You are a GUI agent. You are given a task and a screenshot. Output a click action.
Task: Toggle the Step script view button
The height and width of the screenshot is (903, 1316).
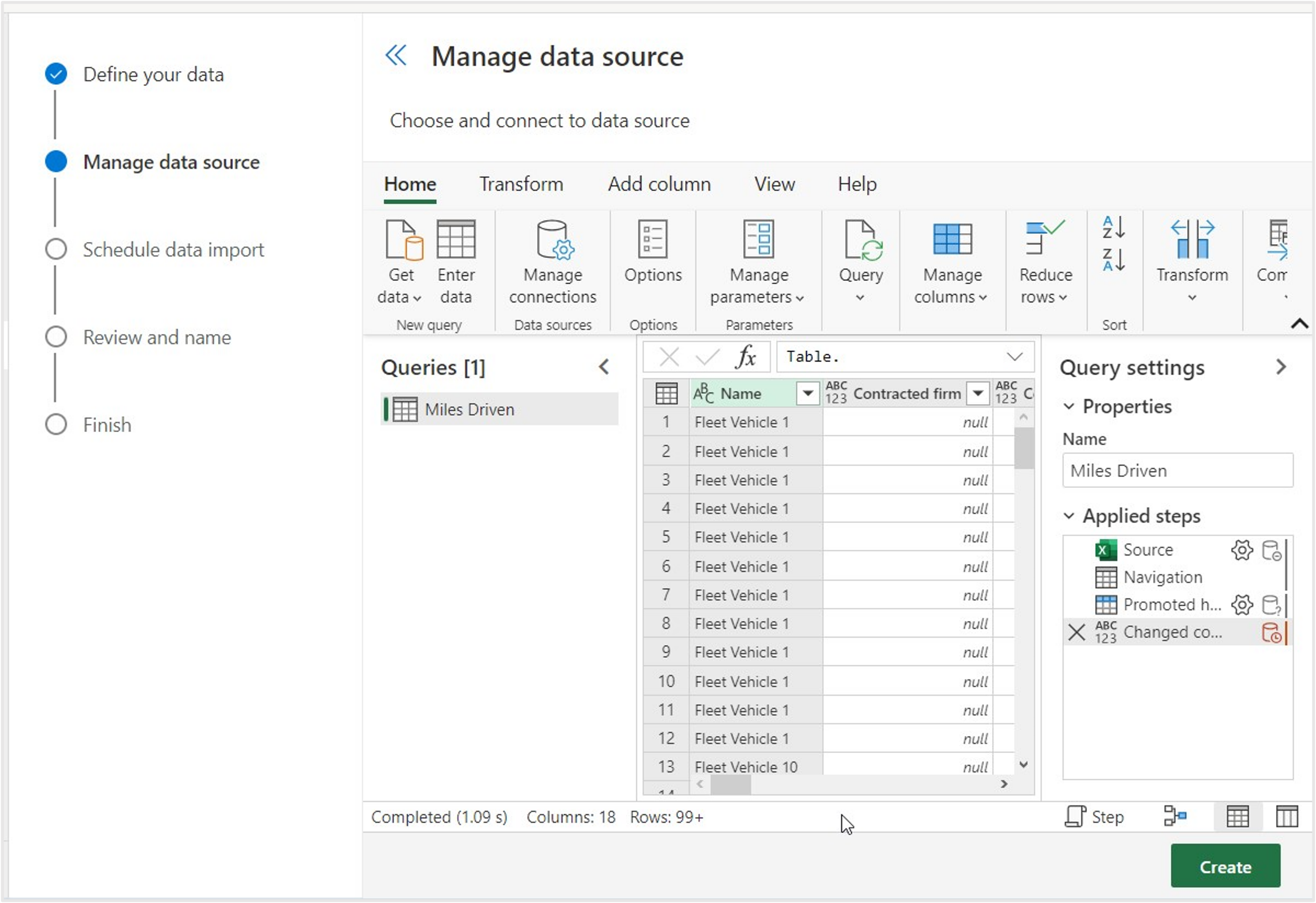1094,816
